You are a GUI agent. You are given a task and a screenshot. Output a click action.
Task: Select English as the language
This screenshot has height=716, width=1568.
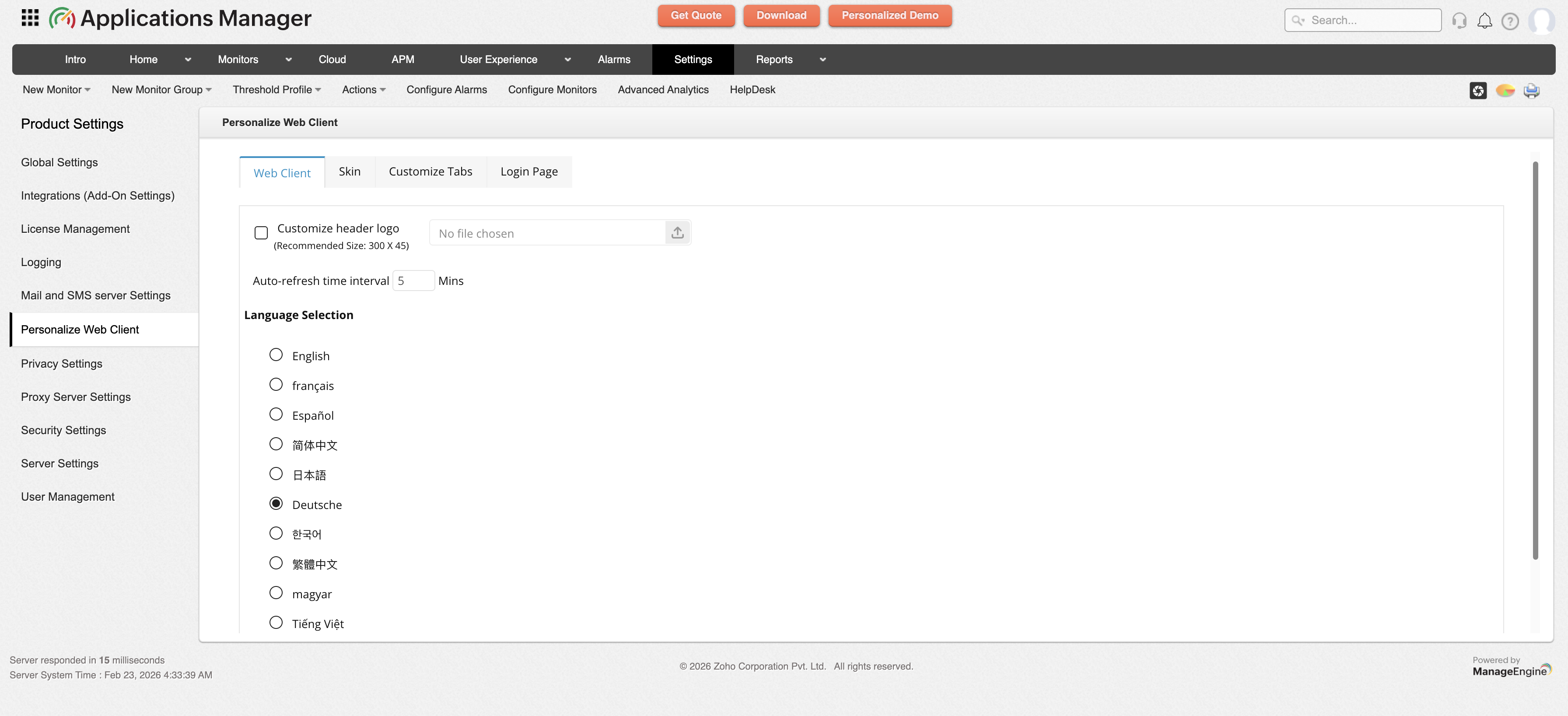pos(276,354)
